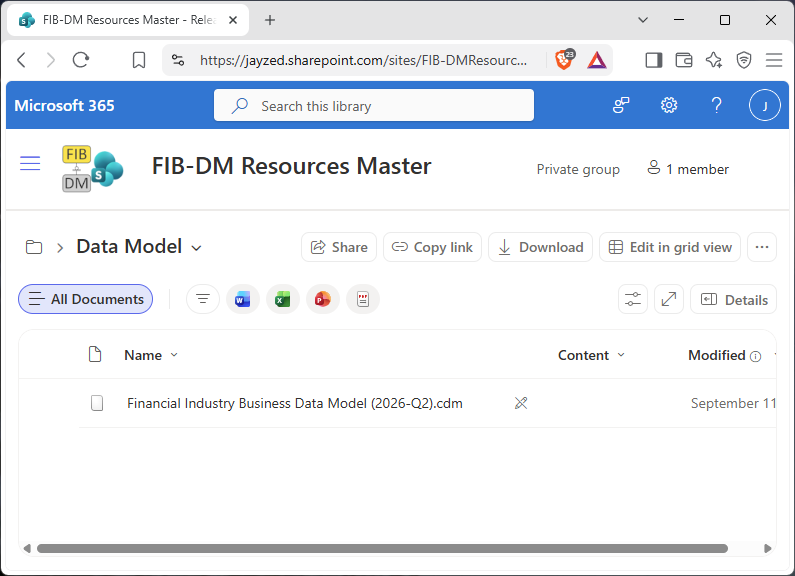Open Financial Industry Business Data Model (2026-Q2).cdm
This screenshot has height=576, width=795.
(295, 403)
